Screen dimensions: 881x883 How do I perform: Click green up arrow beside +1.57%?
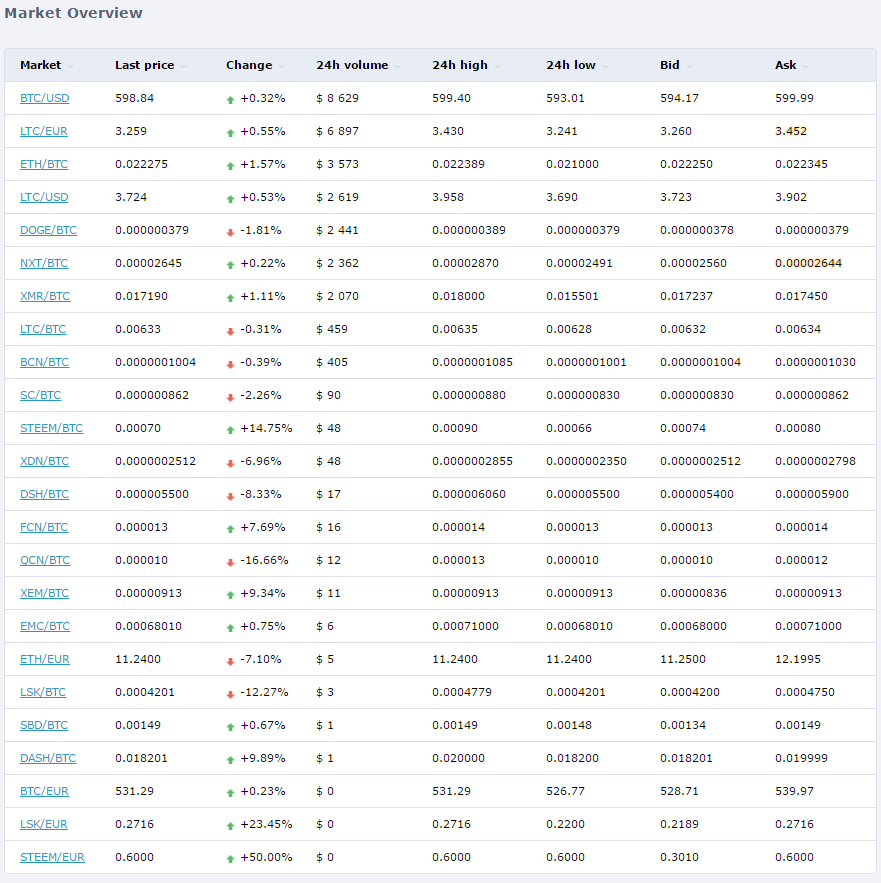click(x=230, y=166)
